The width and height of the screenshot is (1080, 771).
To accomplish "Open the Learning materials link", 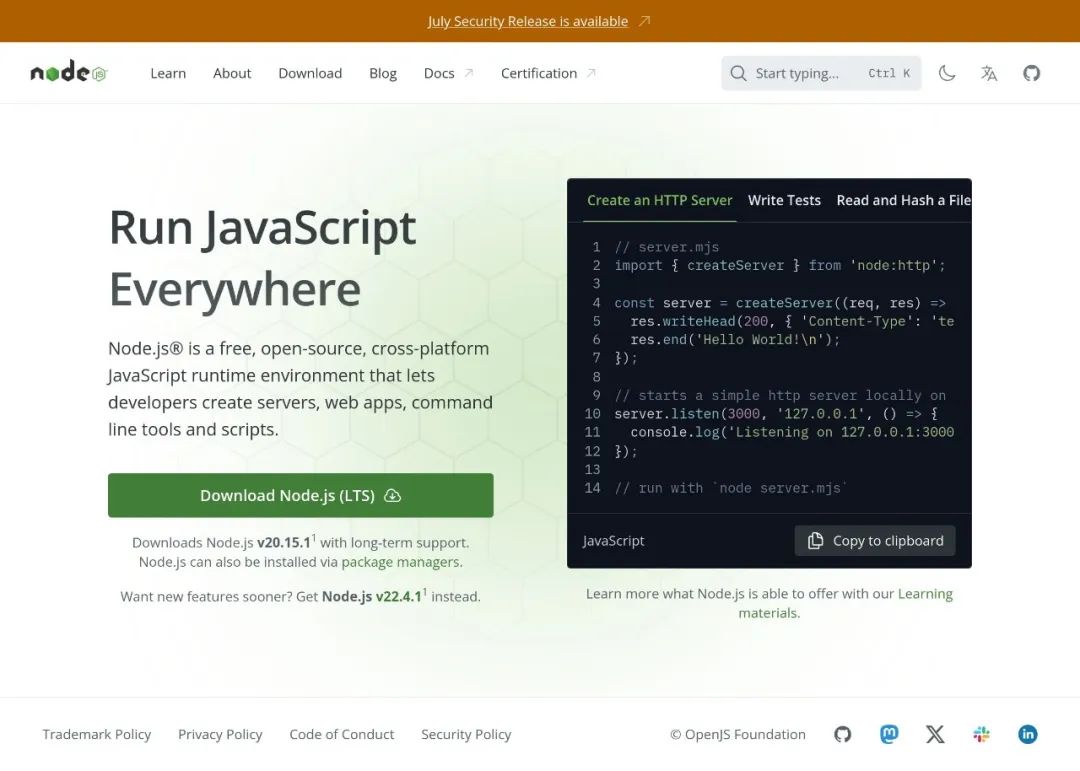I will coord(846,604).
